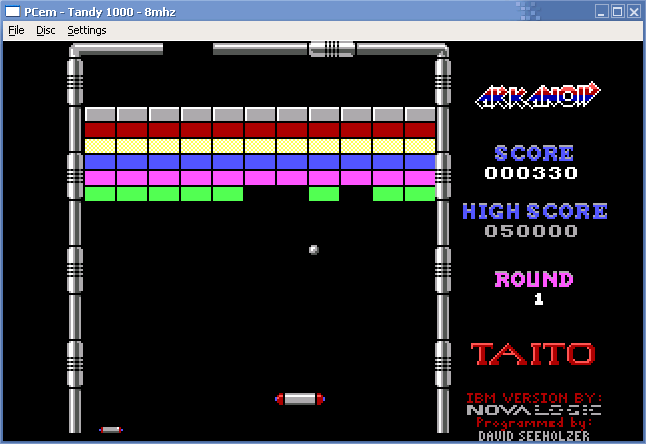
Task: Click the red TAITO logo
Action: 533,354
